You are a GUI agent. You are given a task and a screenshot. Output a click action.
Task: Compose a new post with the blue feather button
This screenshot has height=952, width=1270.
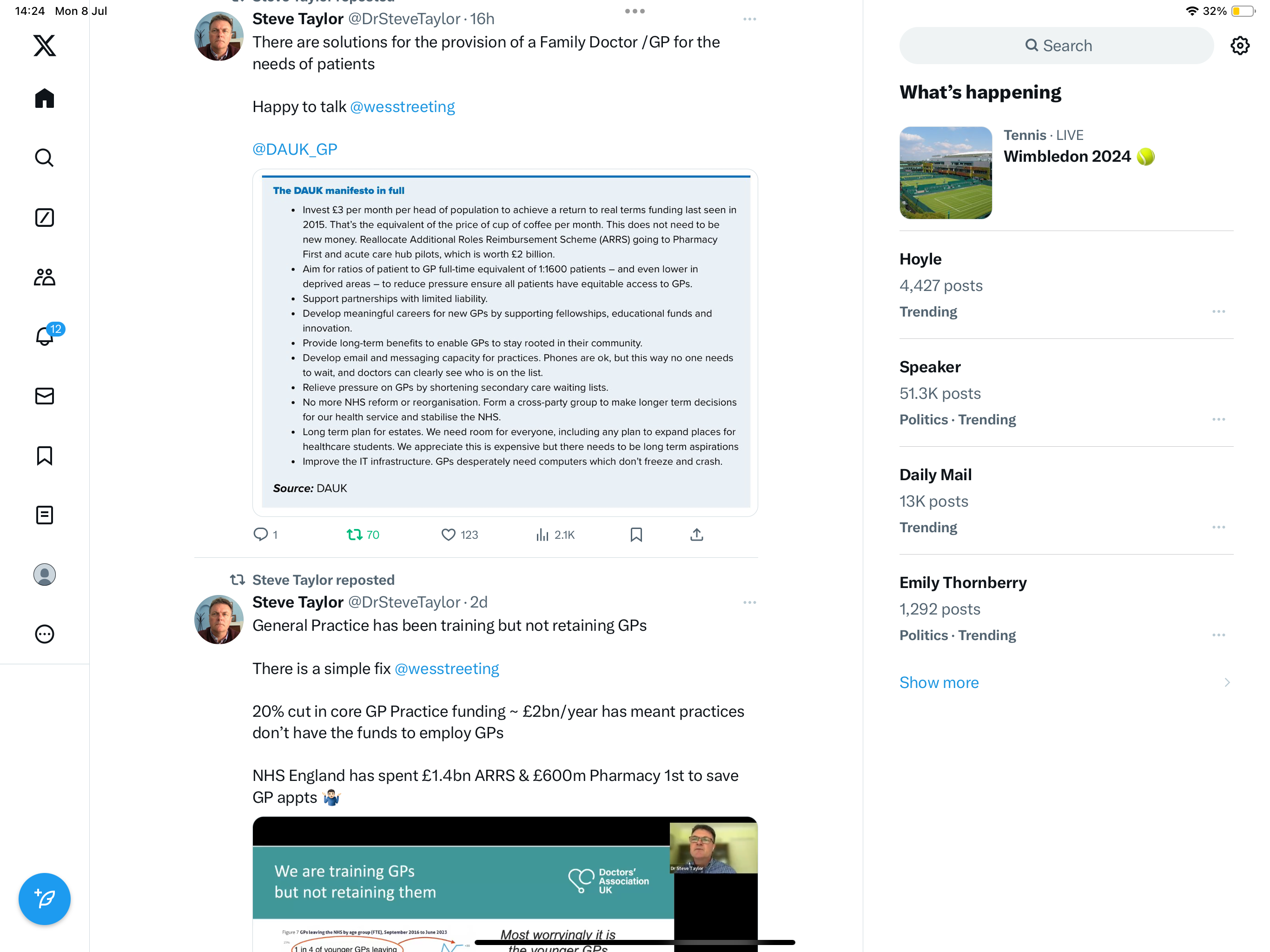pyautogui.click(x=44, y=899)
